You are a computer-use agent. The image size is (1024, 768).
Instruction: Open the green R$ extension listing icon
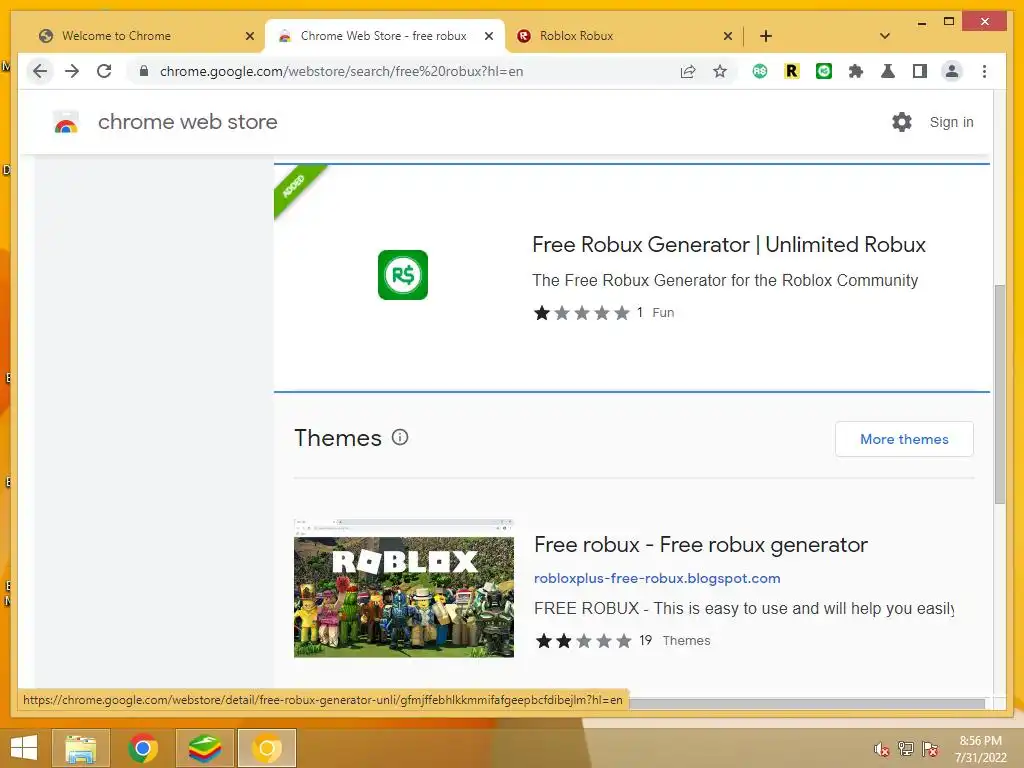[x=403, y=275]
